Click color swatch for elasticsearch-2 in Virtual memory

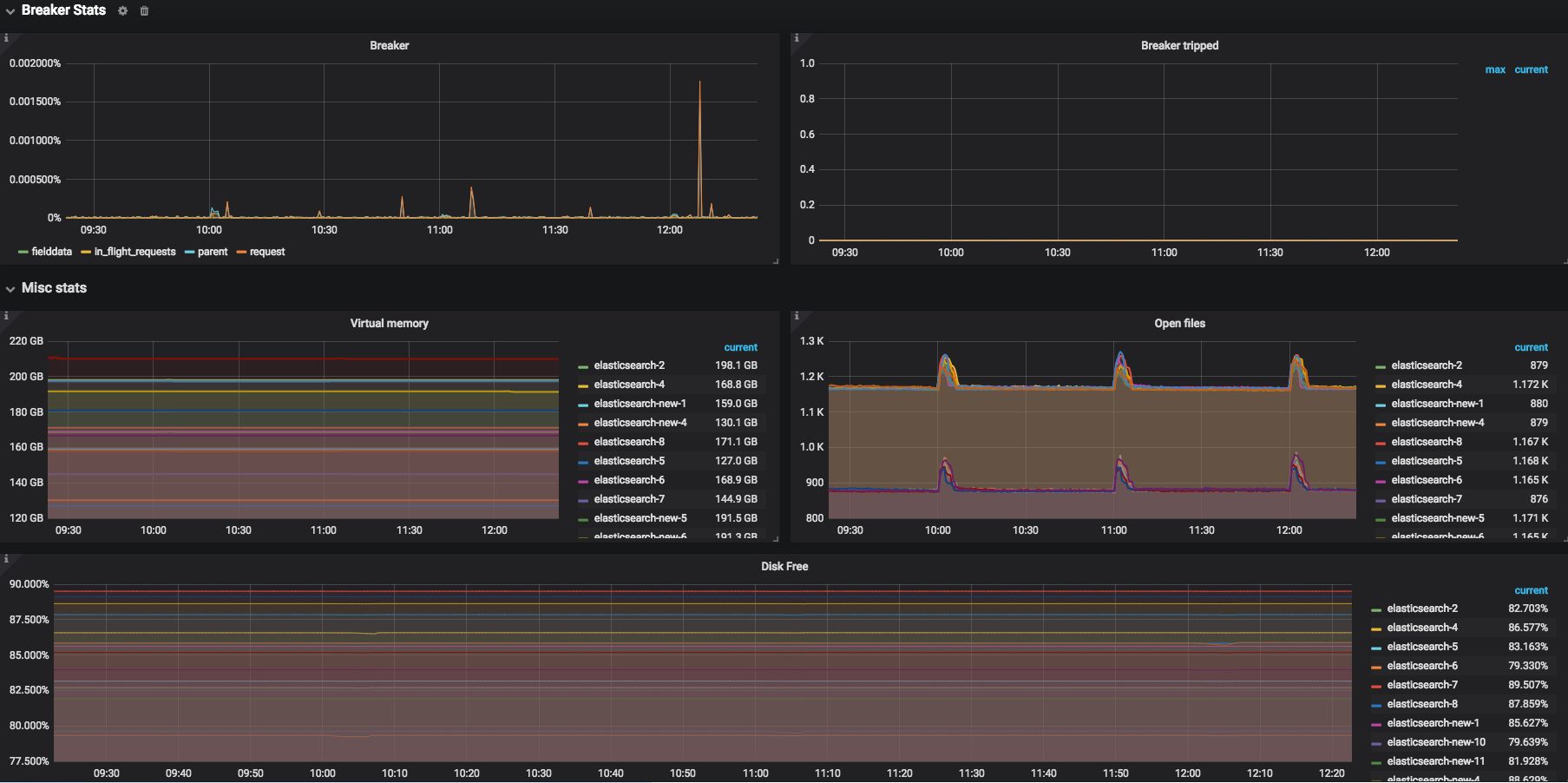tap(583, 366)
